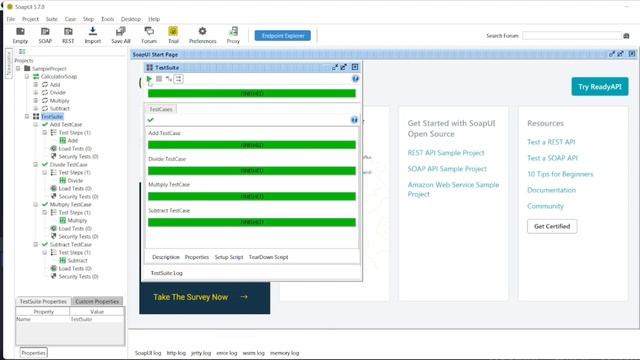The image size is (640, 360).
Task: Open the Project menu
Action: click(x=31, y=19)
